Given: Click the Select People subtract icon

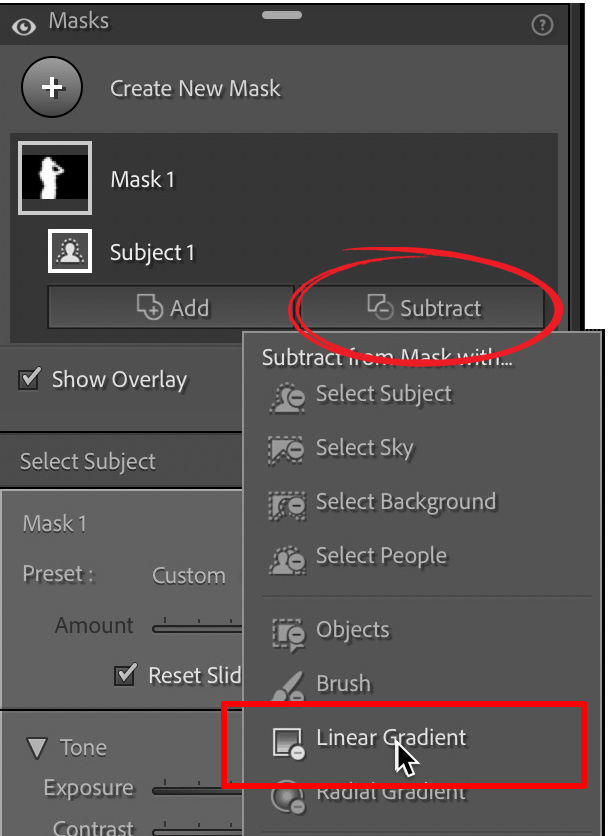Looking at the screenshot, I should pos(285,559).
